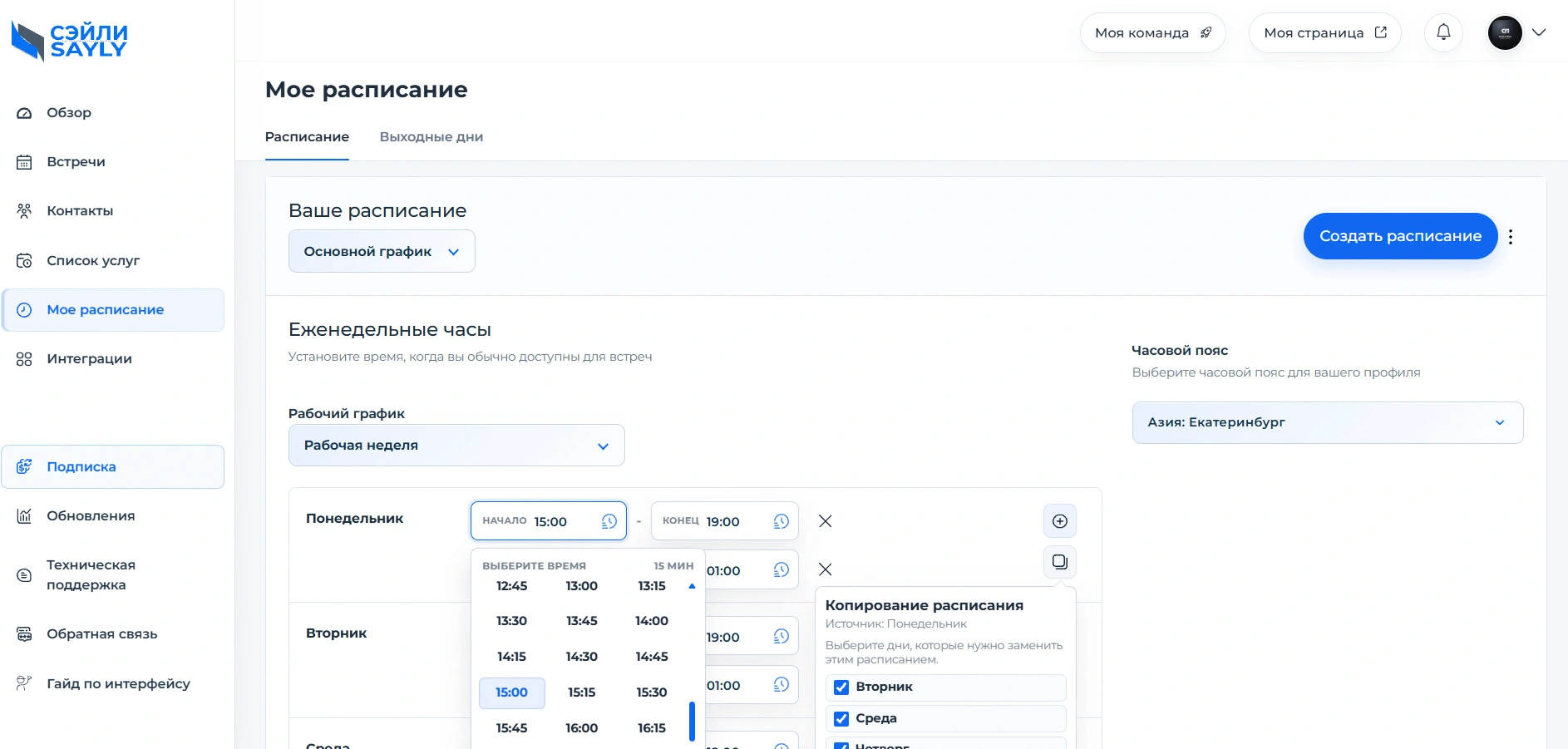
Task: Click the Создать расписание button
Action: (x=1400, y=236)
